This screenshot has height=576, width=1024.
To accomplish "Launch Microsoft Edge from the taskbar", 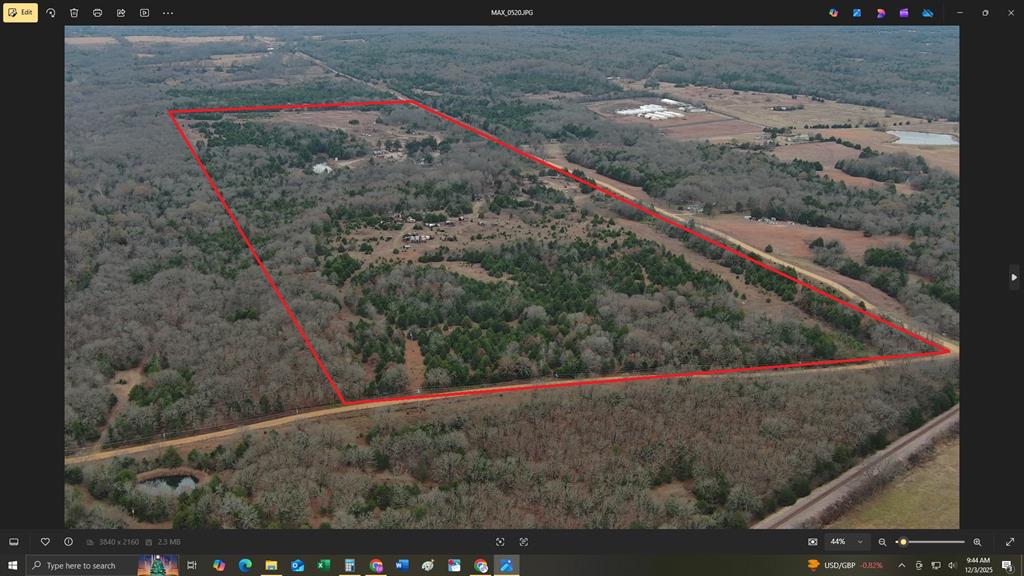I will point(245,565).
